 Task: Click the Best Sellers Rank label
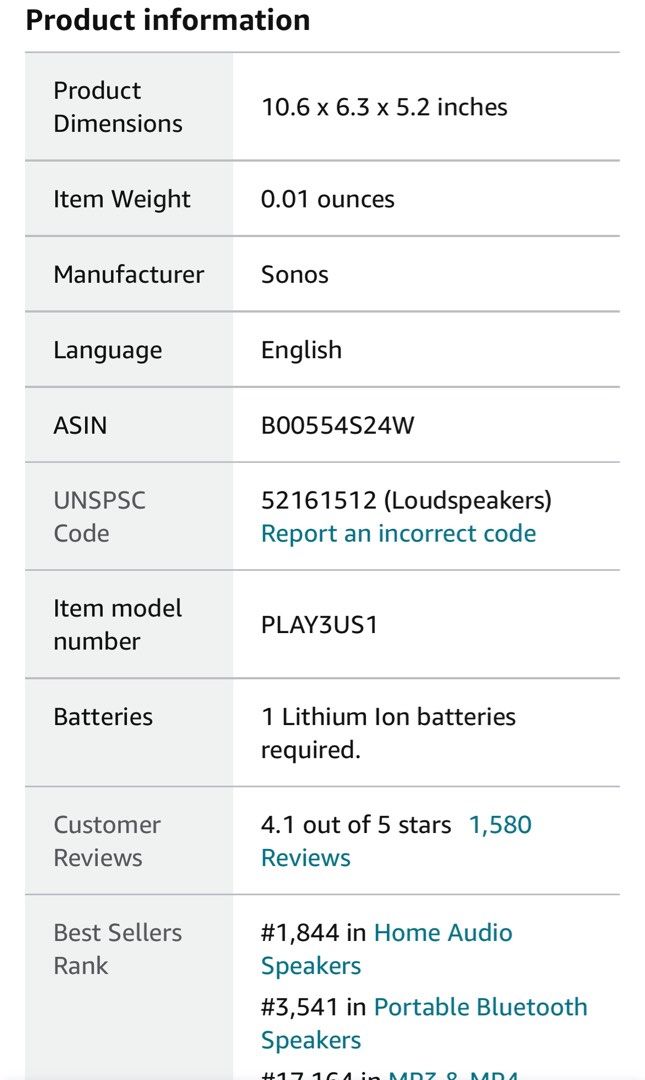click(x=118, y=949)
